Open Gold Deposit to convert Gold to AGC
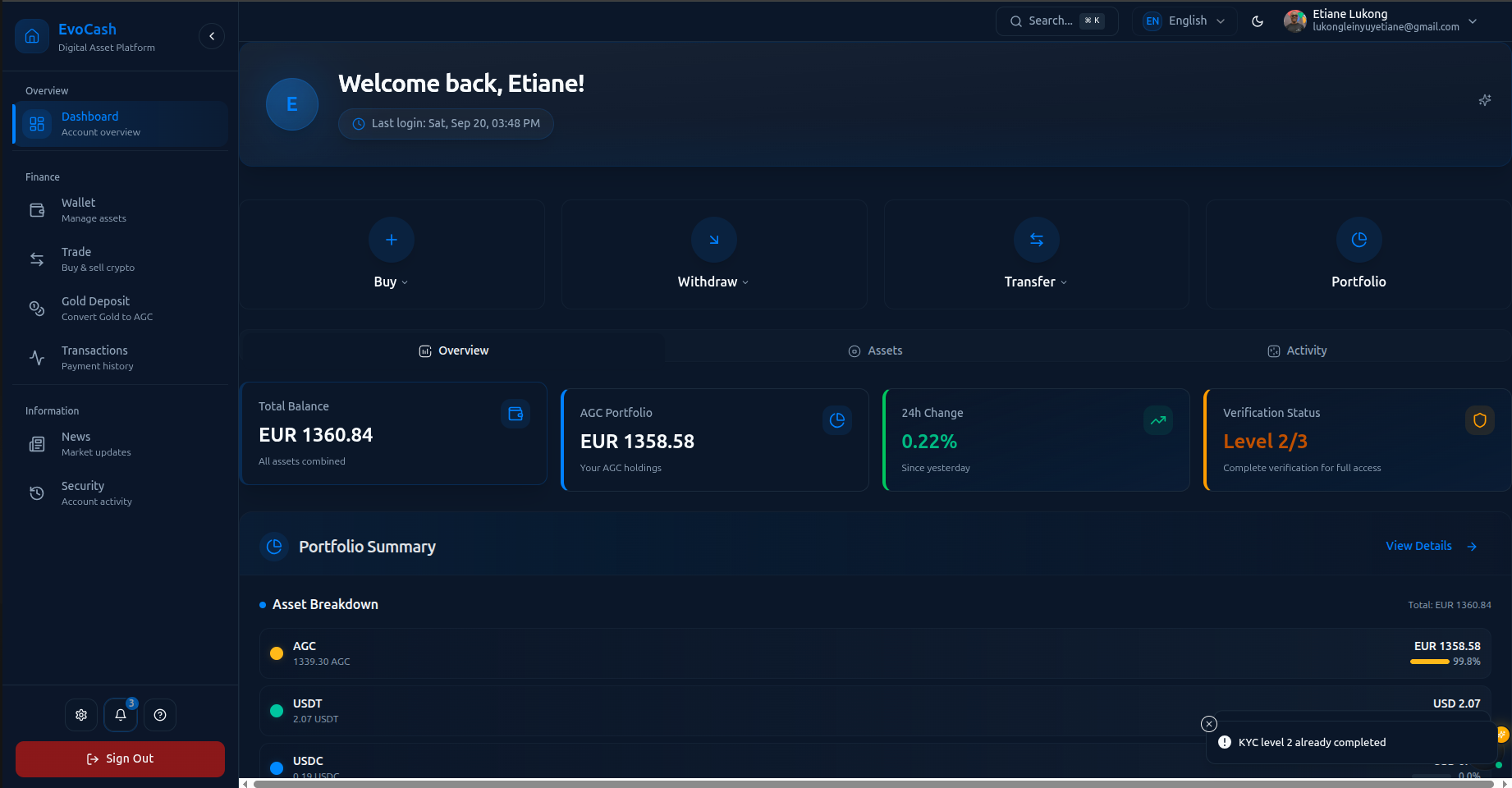 (x=36, y=309)
